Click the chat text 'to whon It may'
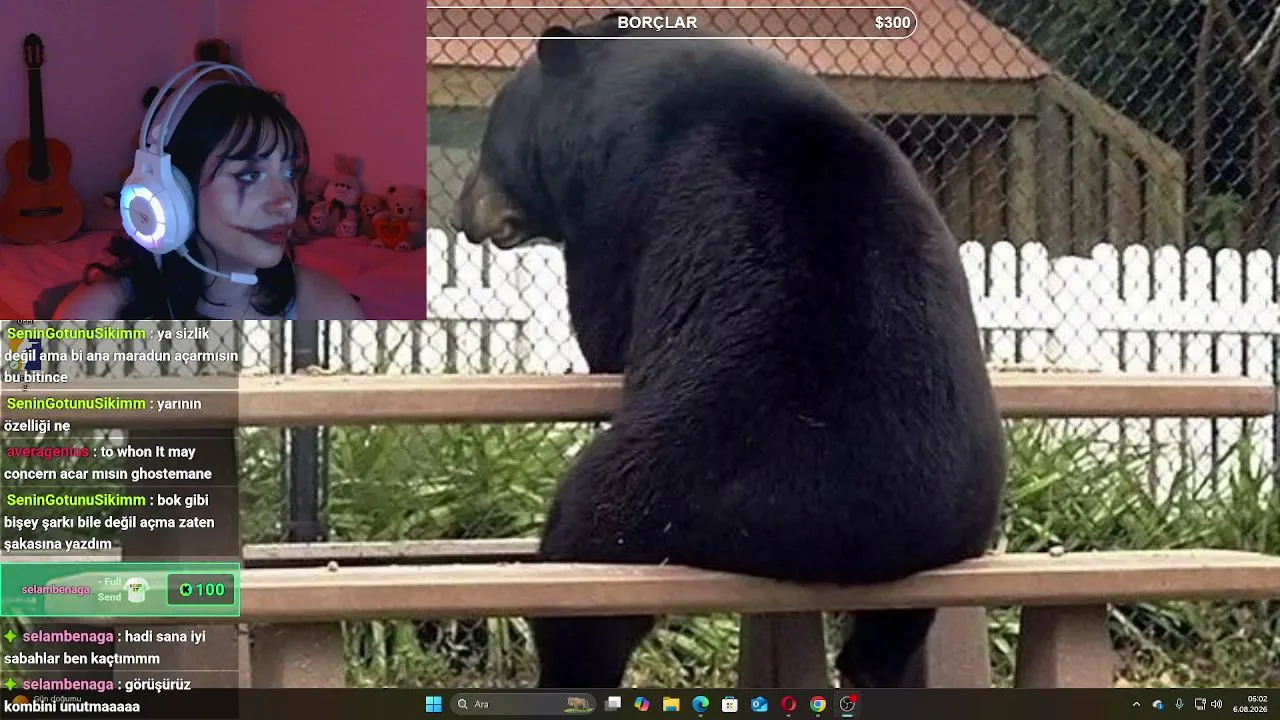Screen dimensions: 1280x720 [148, 452]
